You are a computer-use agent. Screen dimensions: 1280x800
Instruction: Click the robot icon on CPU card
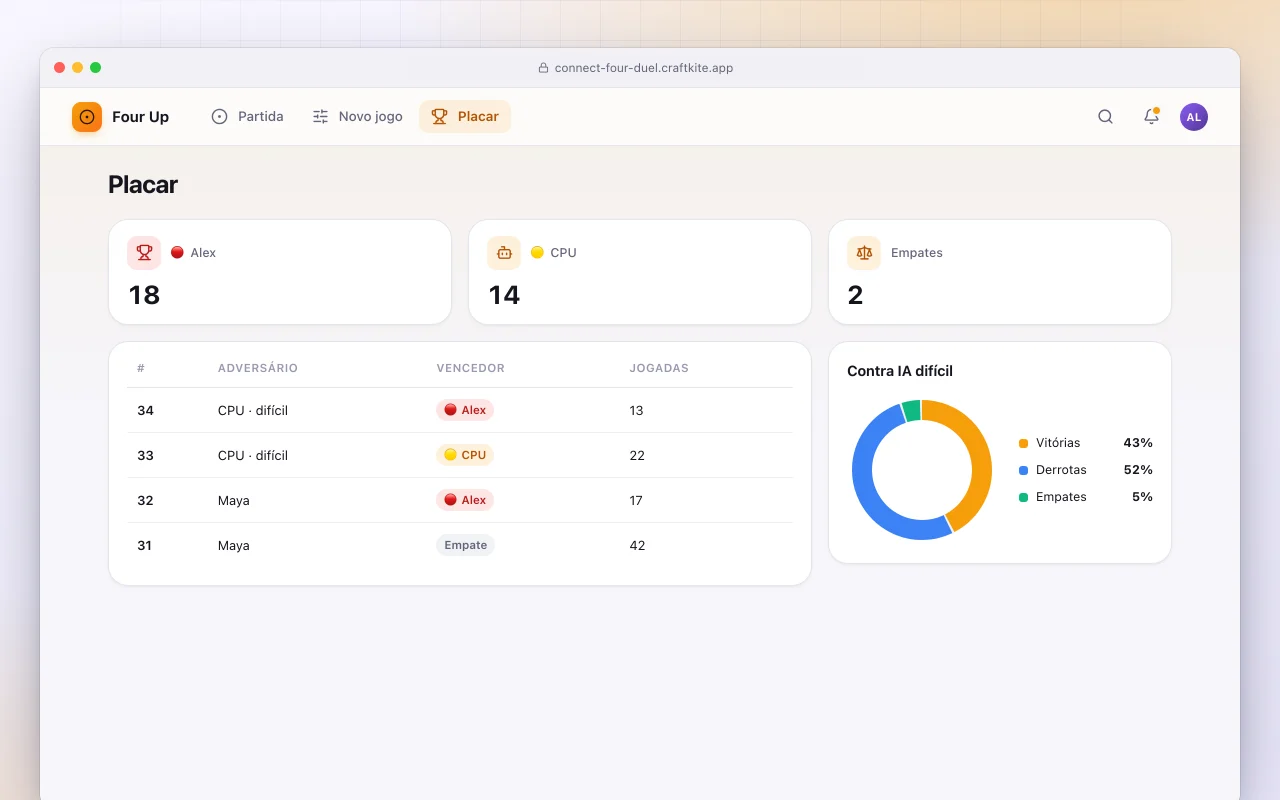[x=504, y=253]
